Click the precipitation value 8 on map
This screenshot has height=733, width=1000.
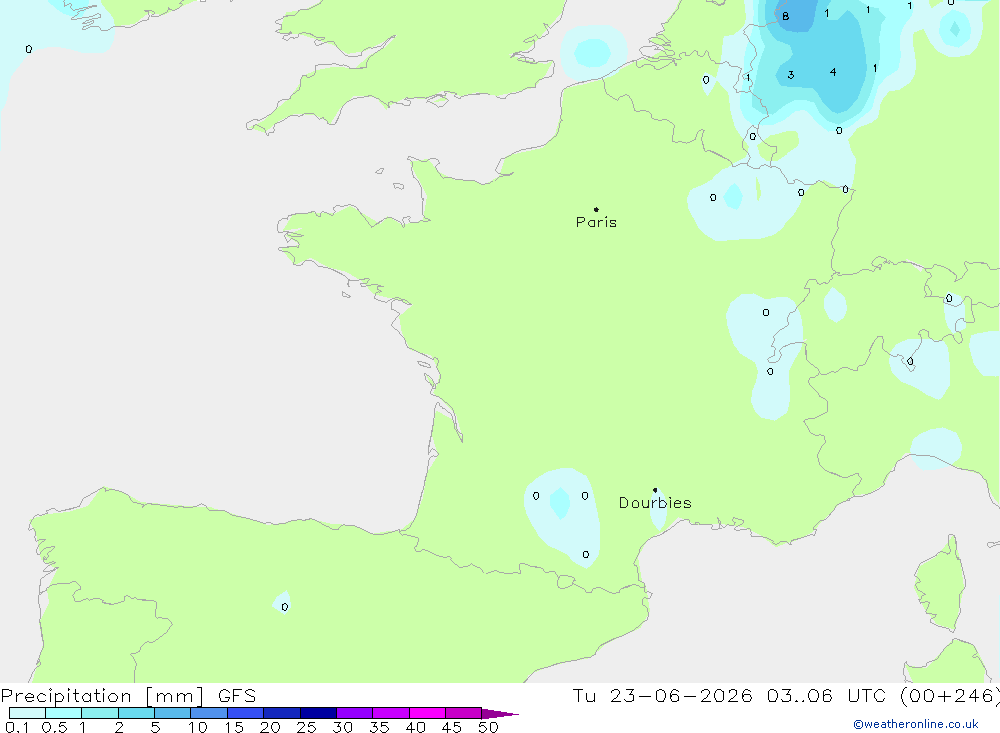point(786,17)
